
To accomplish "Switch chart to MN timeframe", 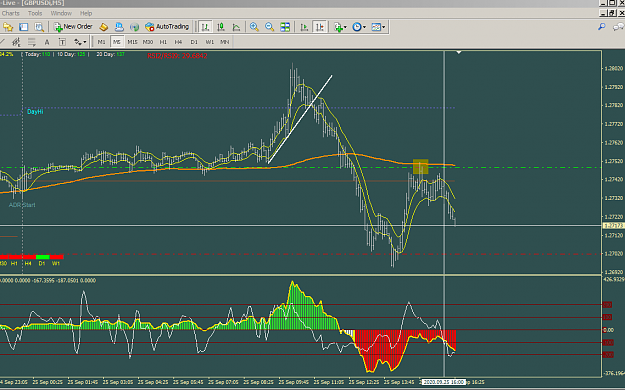I will tap(224, 42).
